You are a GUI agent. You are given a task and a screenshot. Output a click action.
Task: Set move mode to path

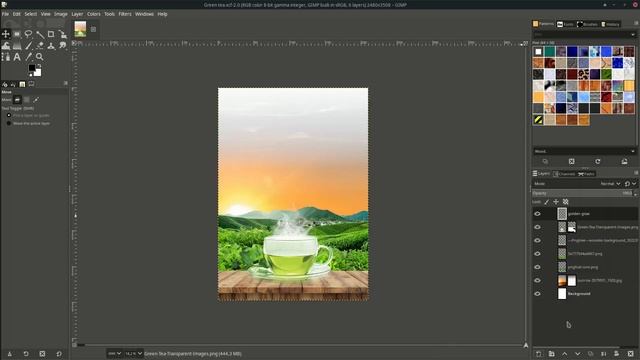pos(36,100)
